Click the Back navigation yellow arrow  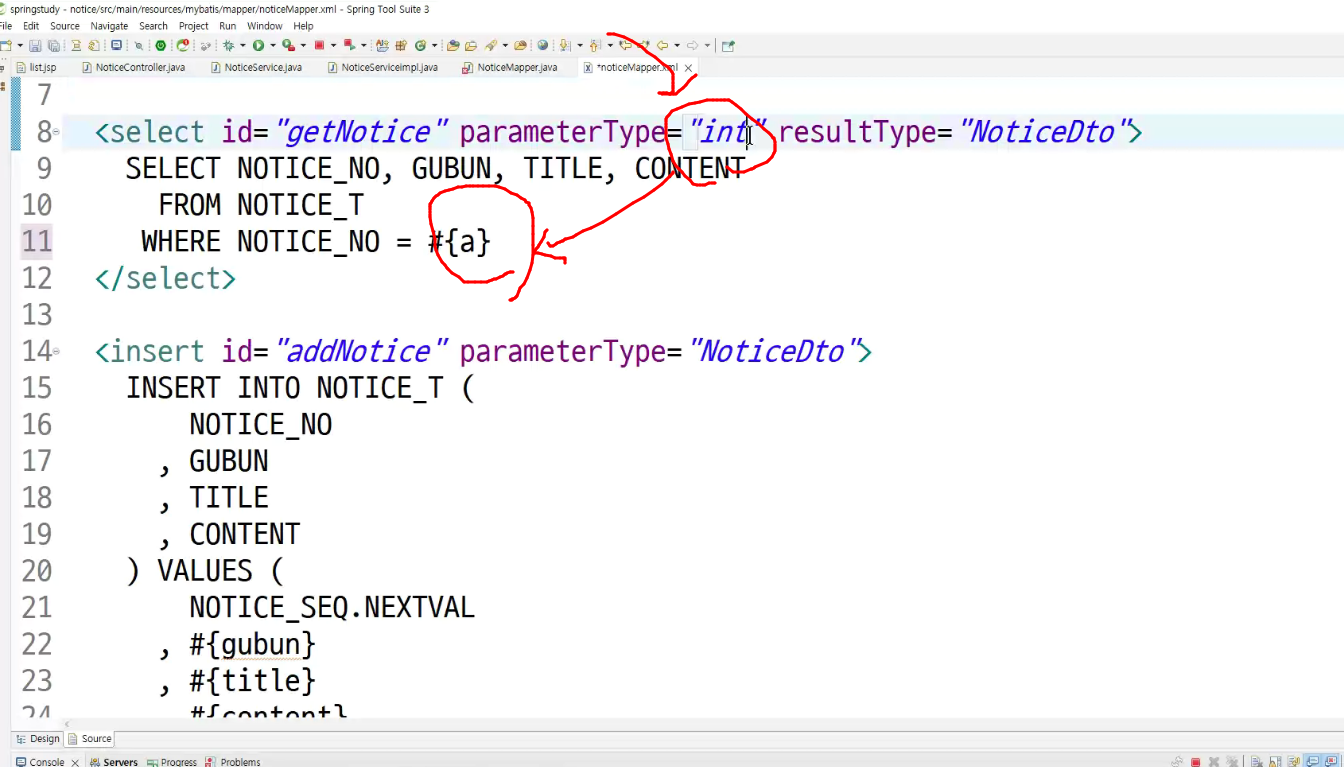tap(662, 45)
